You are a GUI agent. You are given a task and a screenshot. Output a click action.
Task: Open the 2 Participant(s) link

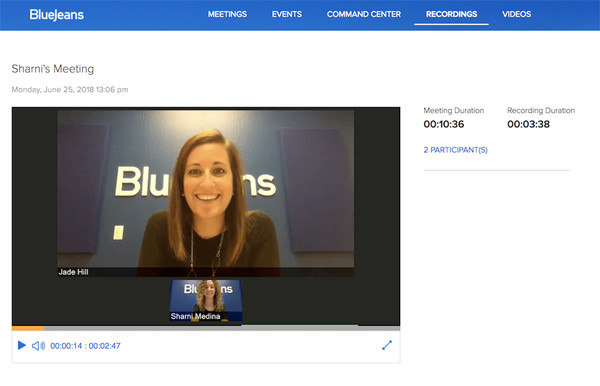455,150
